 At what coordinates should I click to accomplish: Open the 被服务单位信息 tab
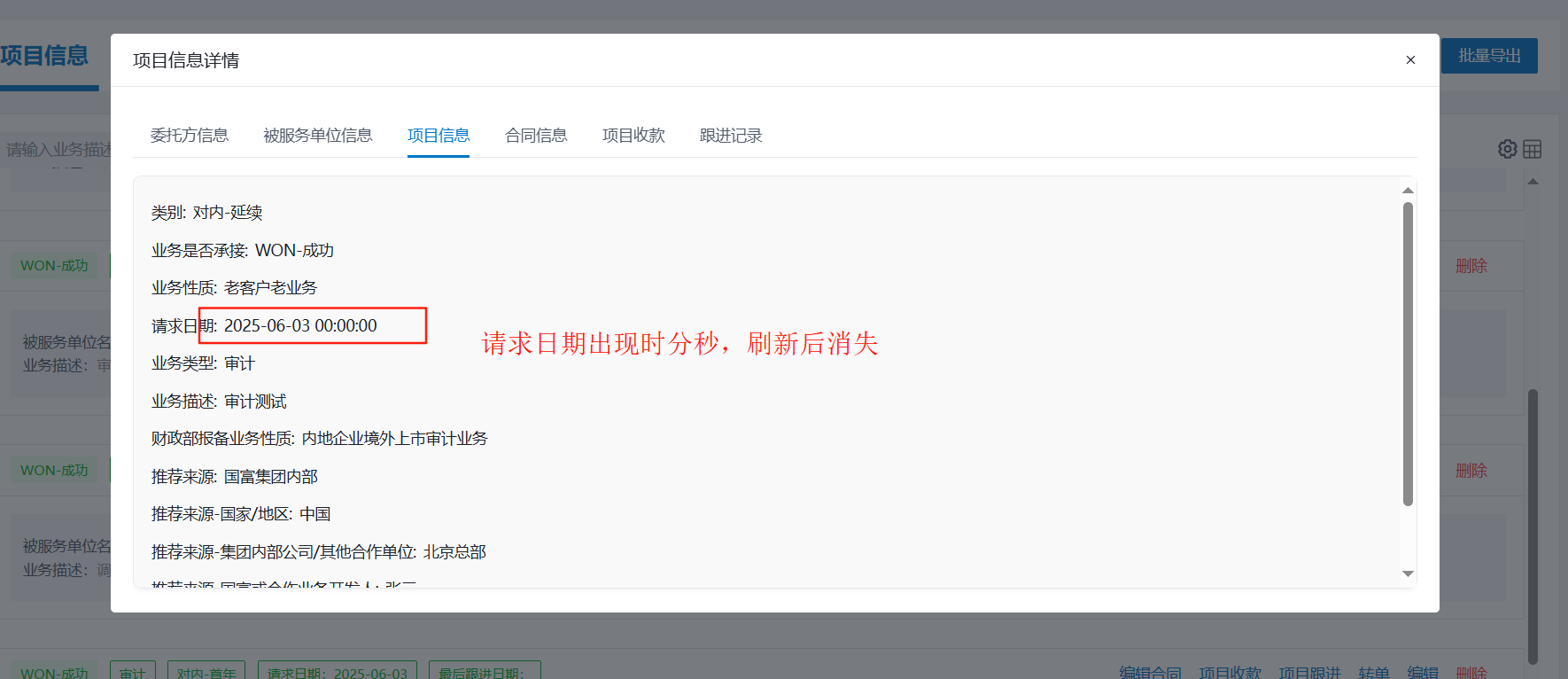pos(317,136)
